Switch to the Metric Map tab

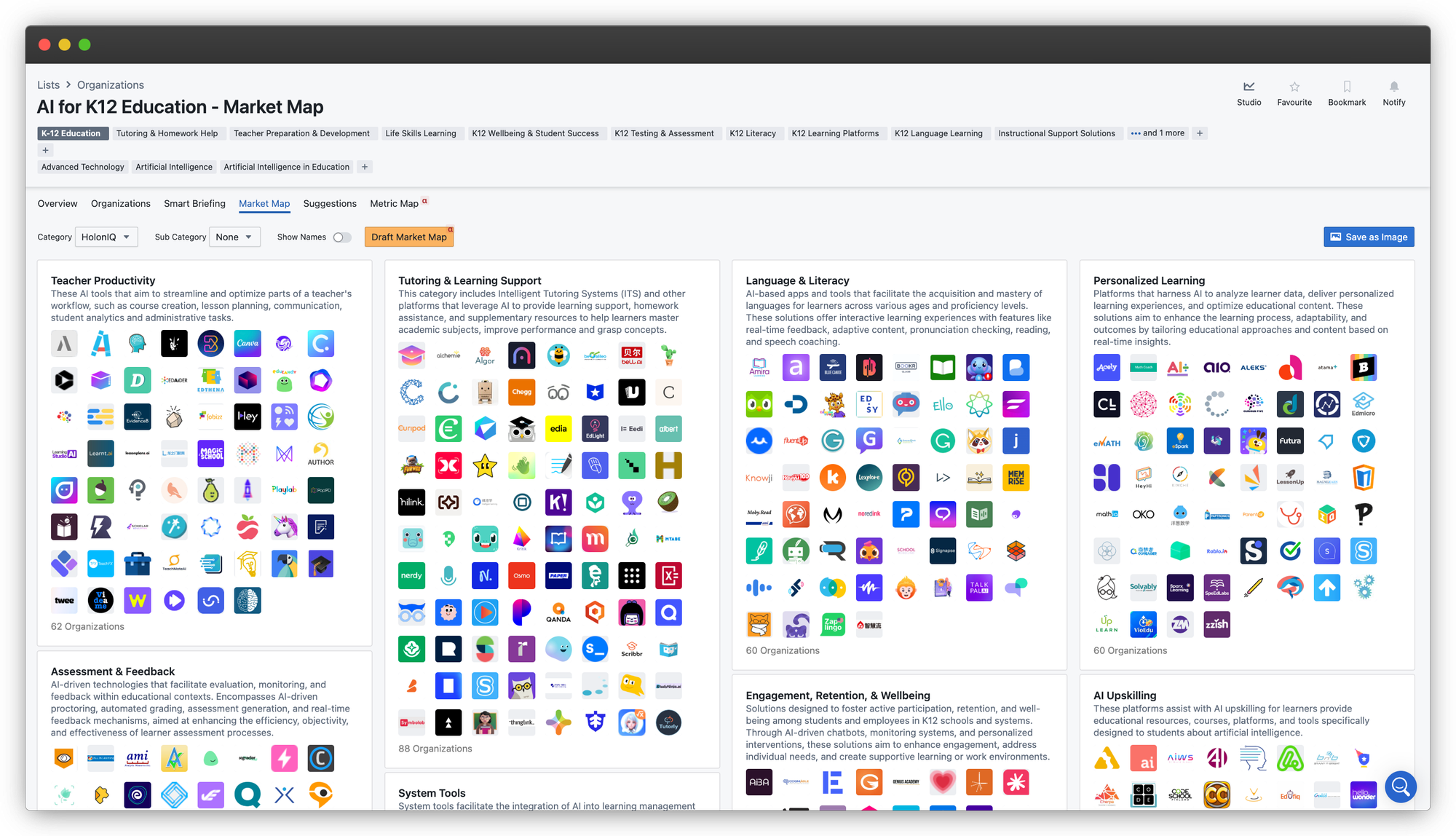(394, 204)
